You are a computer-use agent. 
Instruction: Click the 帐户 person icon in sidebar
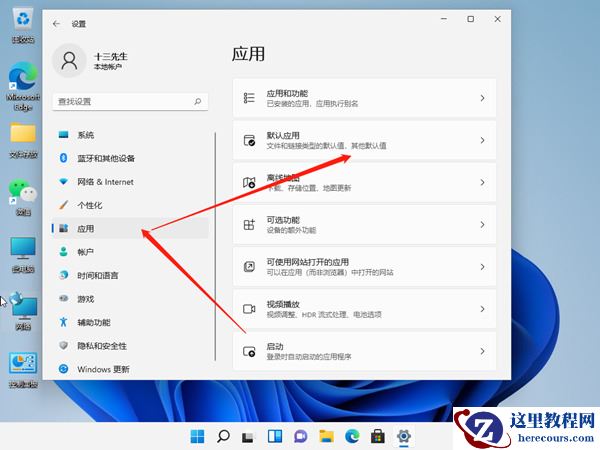[64, 252]
